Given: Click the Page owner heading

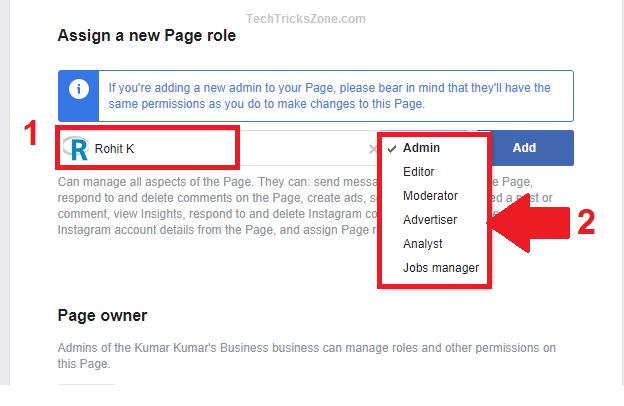Looking at the screenshot, I should tap(102, 316).
